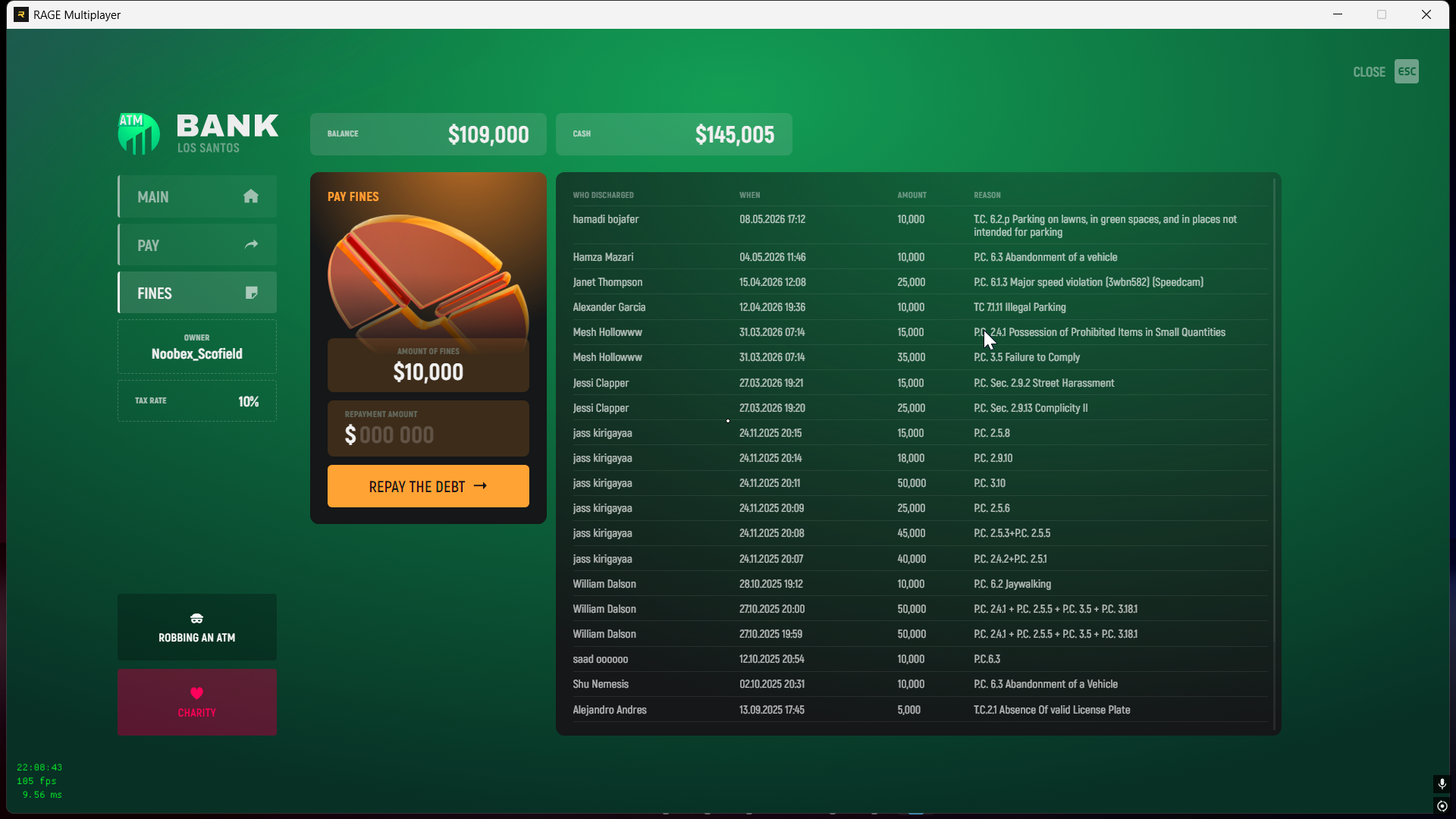Click the RAGE Multiplayer title bar icon

pyautogui.click(x=21, y=14)
